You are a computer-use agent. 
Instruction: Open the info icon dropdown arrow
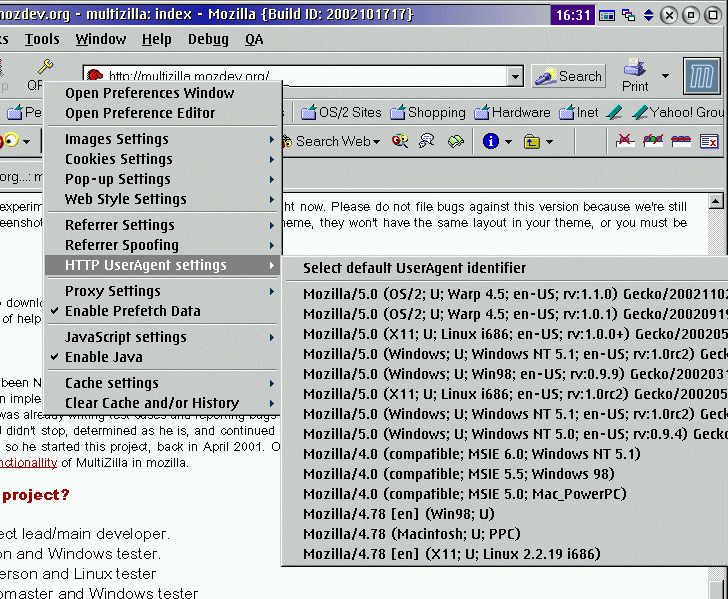pos(508,142)
